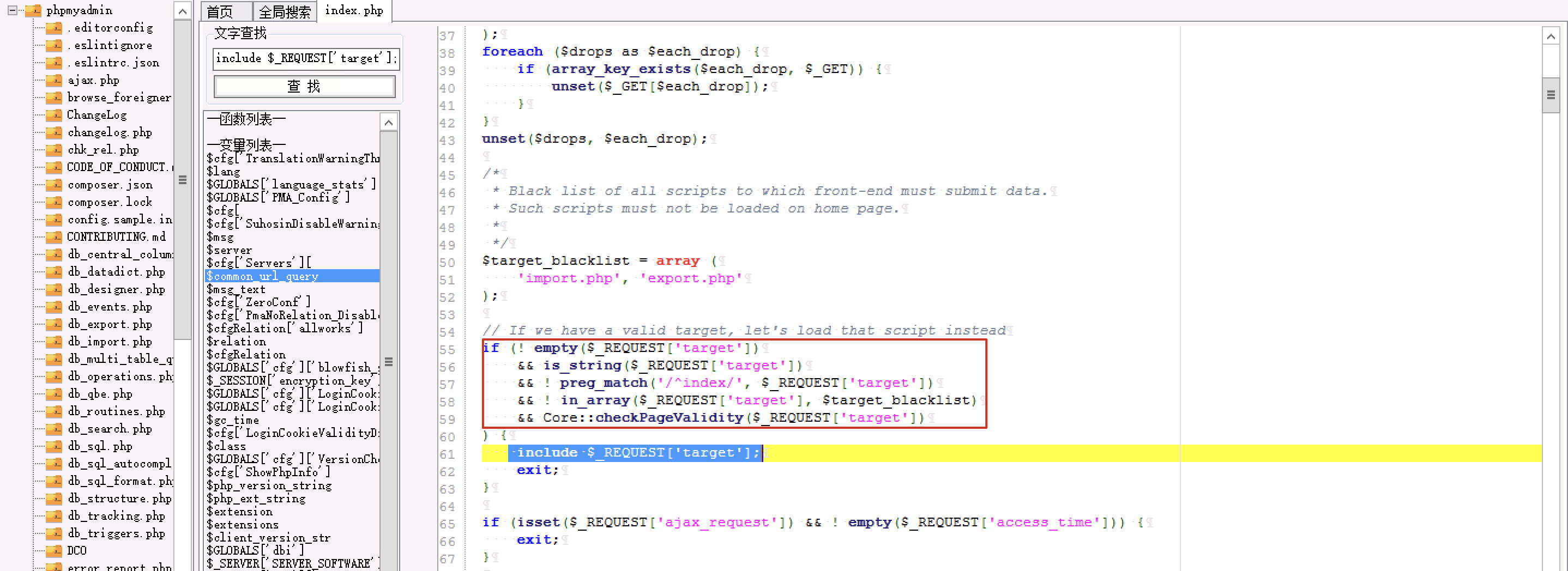The height and width of the screenshot is (571, 1568).
Task: Open browse_foreigners file in tree
Action: point(119,98)
